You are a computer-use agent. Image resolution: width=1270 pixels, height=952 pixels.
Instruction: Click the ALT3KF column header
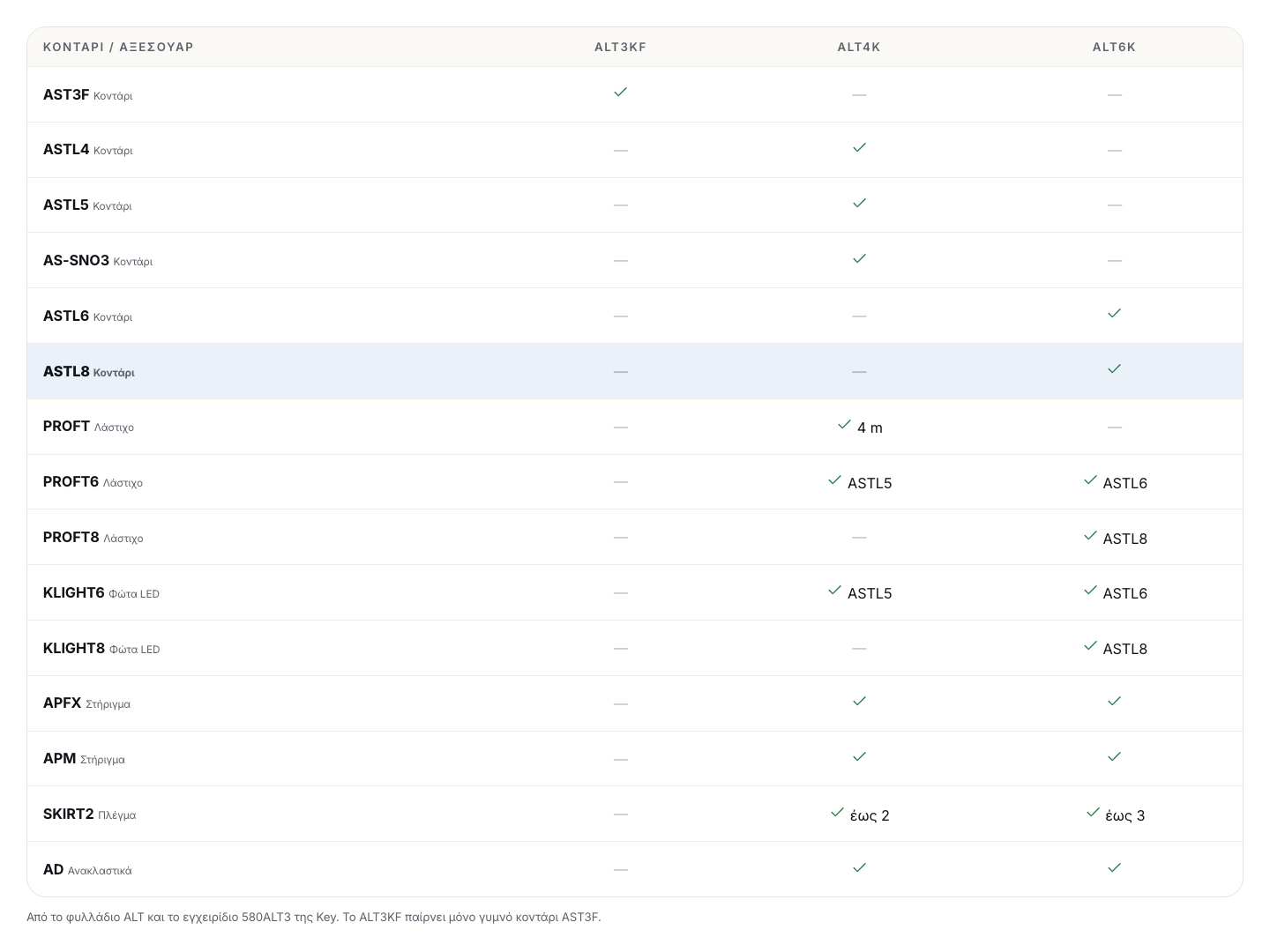click(621, 48)
